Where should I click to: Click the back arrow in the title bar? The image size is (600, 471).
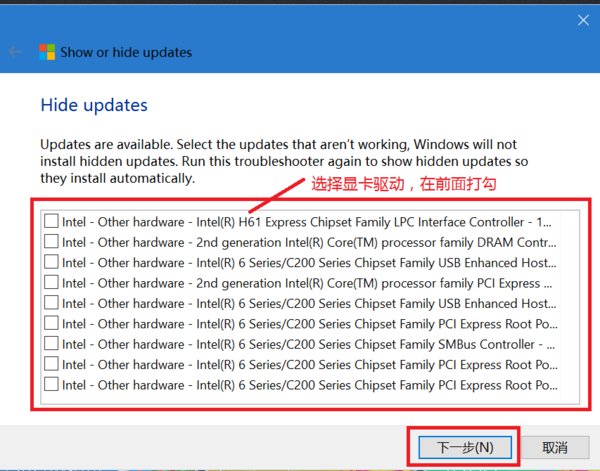click(x=15, y=51)
